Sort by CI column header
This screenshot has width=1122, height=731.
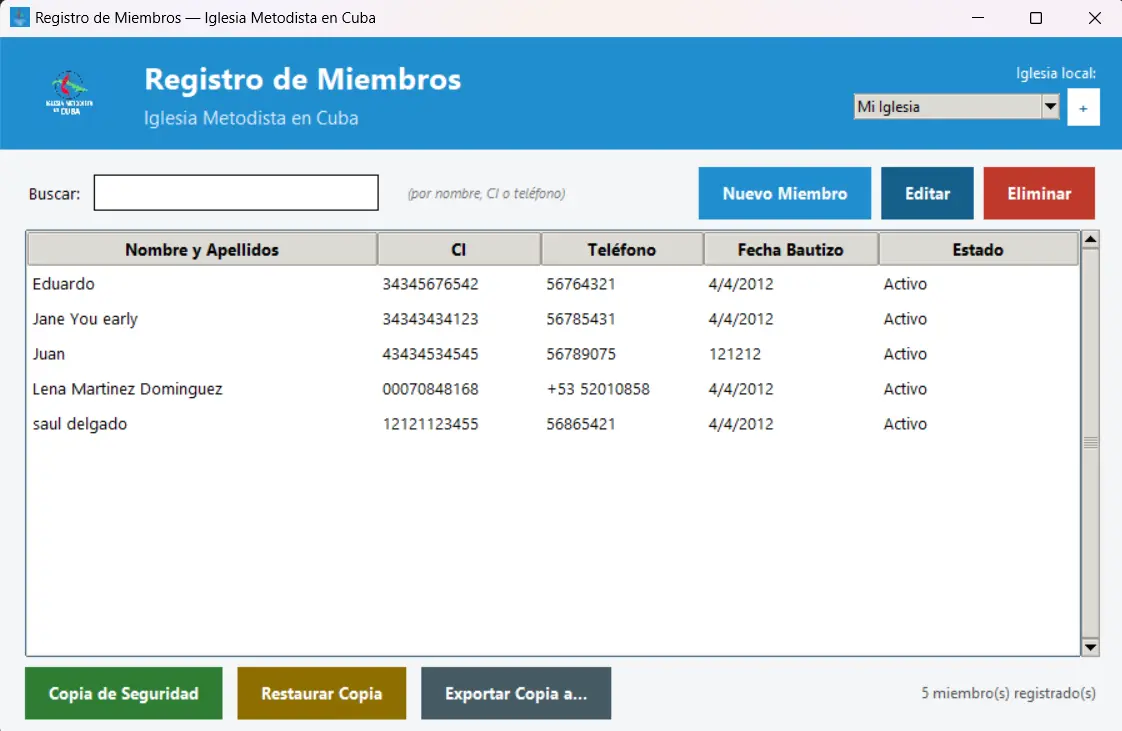[459, 250]
